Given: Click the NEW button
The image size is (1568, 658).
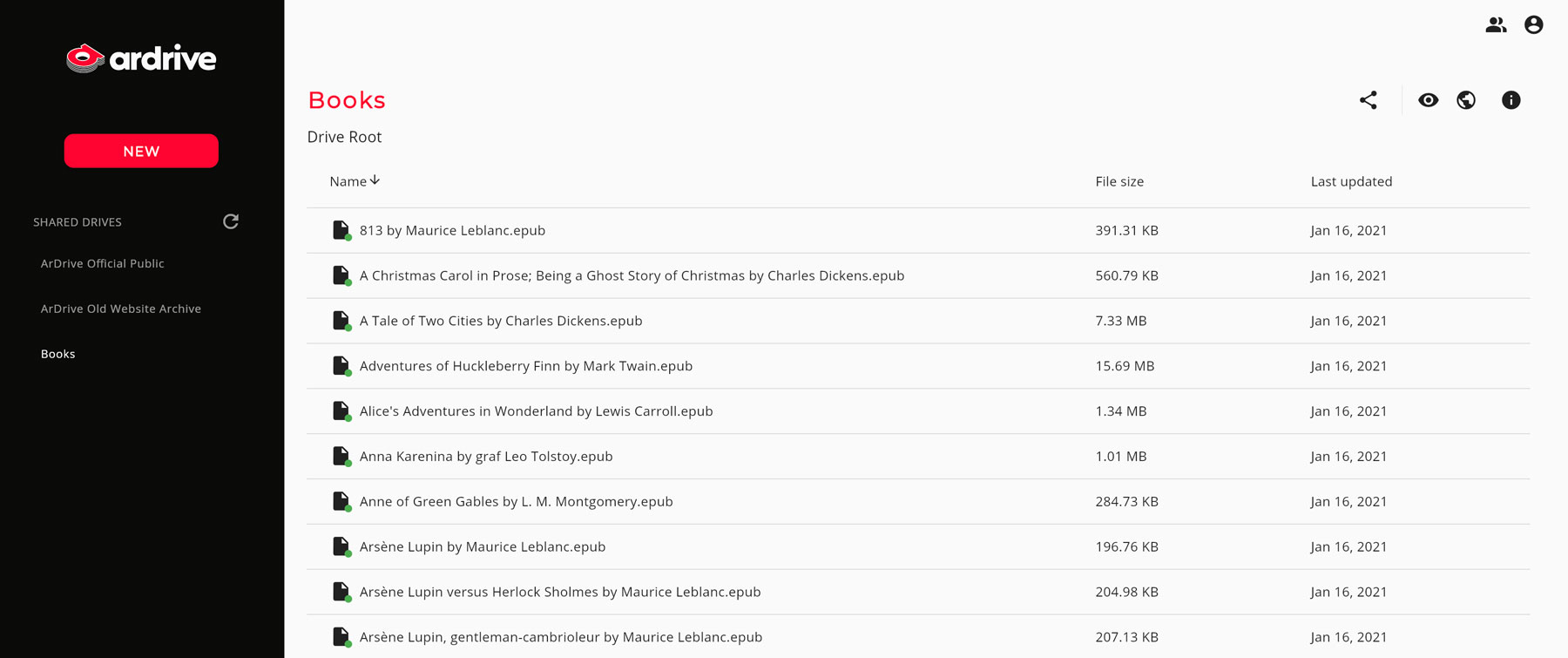Looking at the screenshot, I should click(140, 151).
